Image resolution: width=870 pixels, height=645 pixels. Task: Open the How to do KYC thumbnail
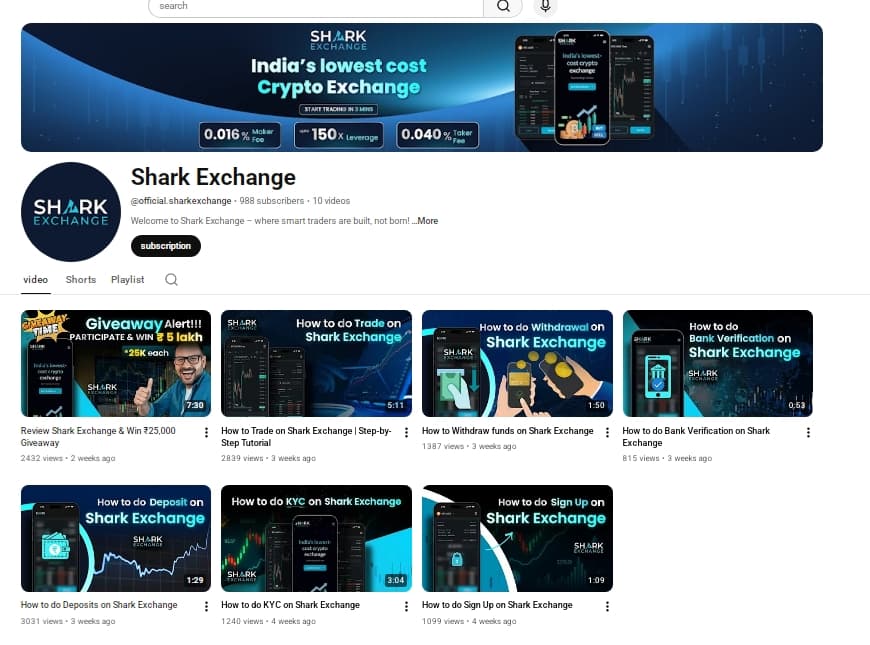coord(316,538)
